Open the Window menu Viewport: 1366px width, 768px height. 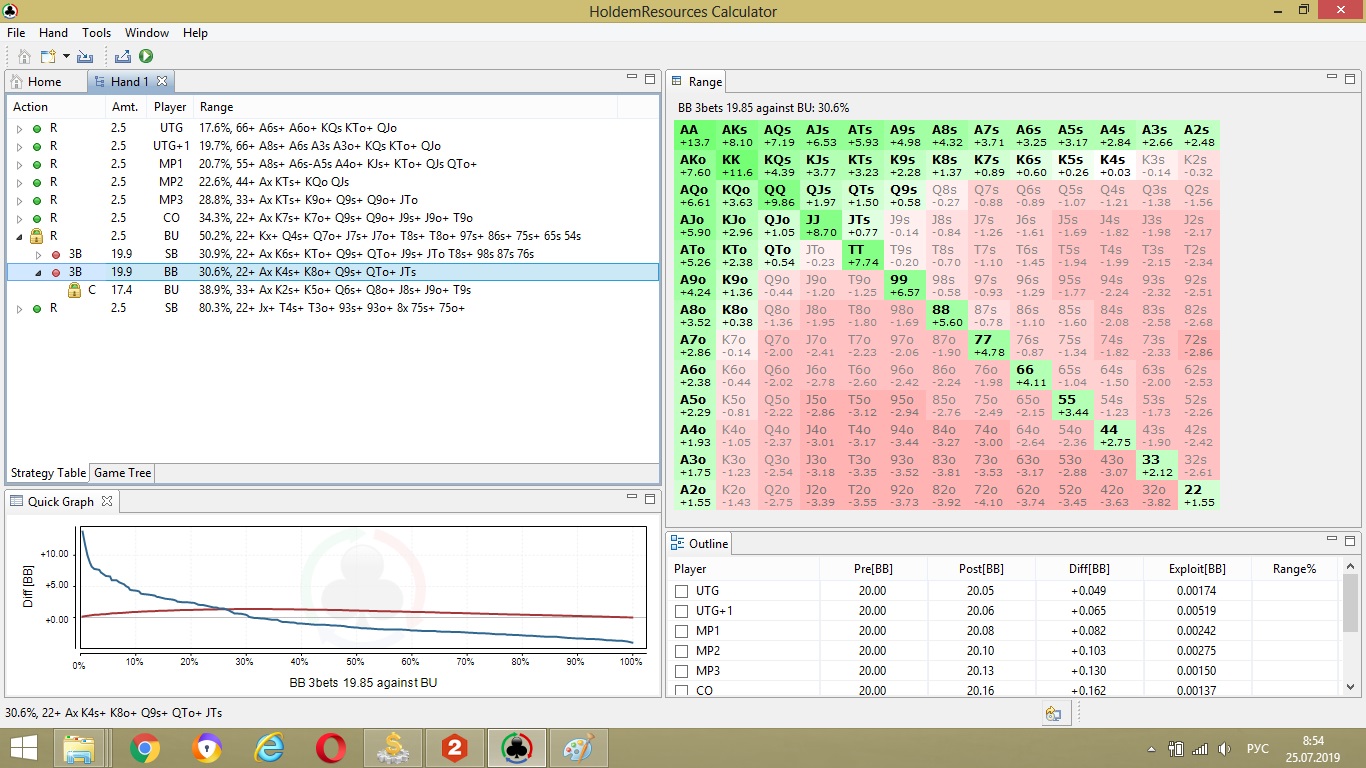tap(147, 32)
